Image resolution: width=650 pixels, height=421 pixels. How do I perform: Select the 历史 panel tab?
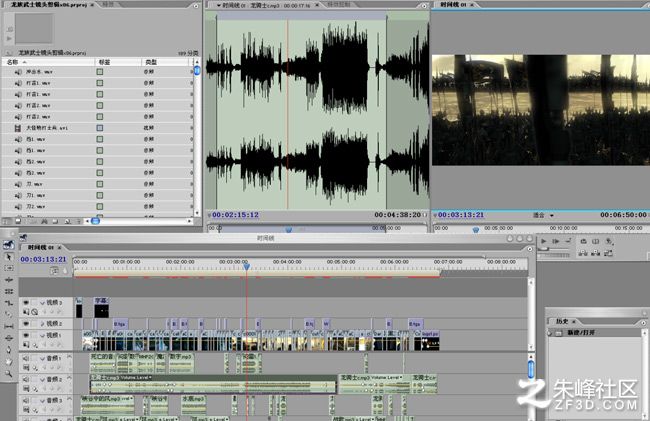pos(561,321)
